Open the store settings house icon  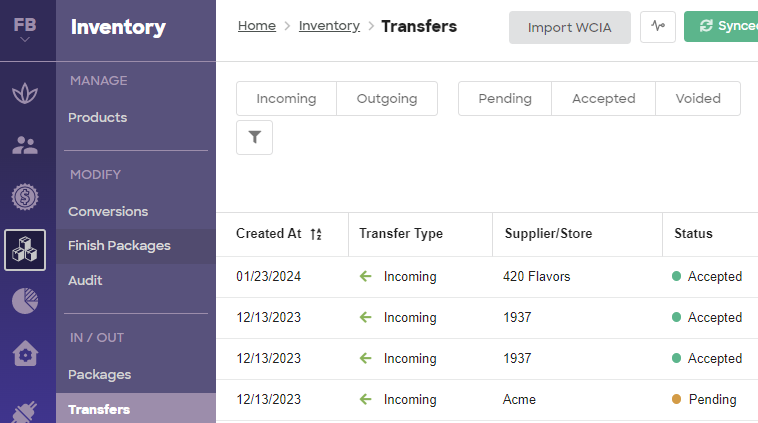[25, 354]
